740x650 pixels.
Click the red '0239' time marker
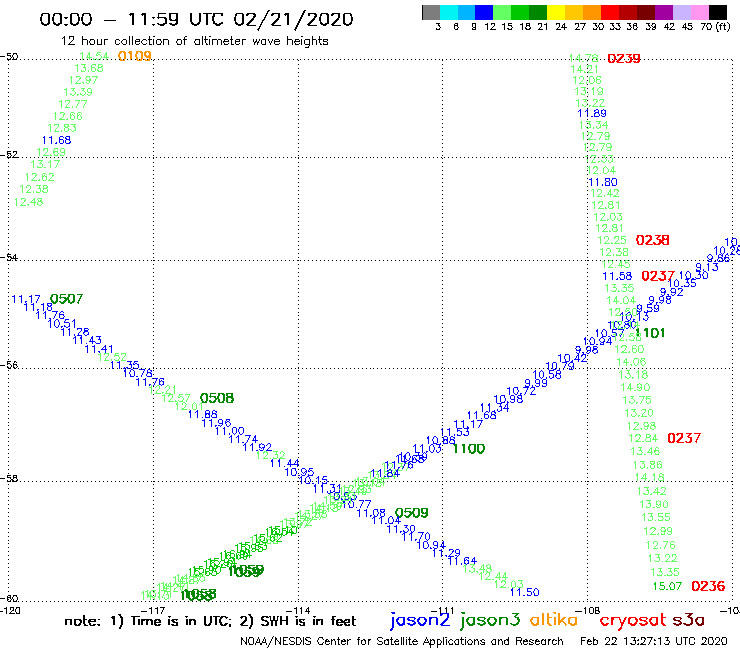point(624,59)
